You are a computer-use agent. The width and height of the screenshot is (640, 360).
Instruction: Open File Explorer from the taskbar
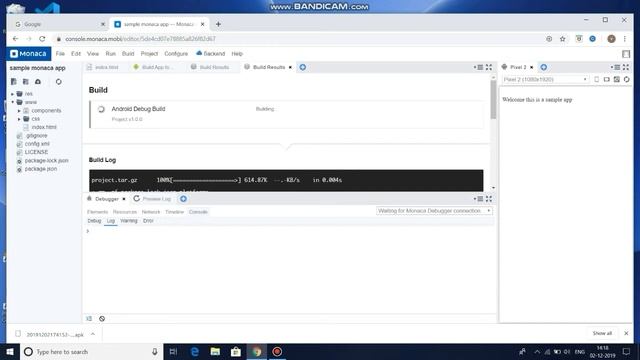[x=215, y=351]
